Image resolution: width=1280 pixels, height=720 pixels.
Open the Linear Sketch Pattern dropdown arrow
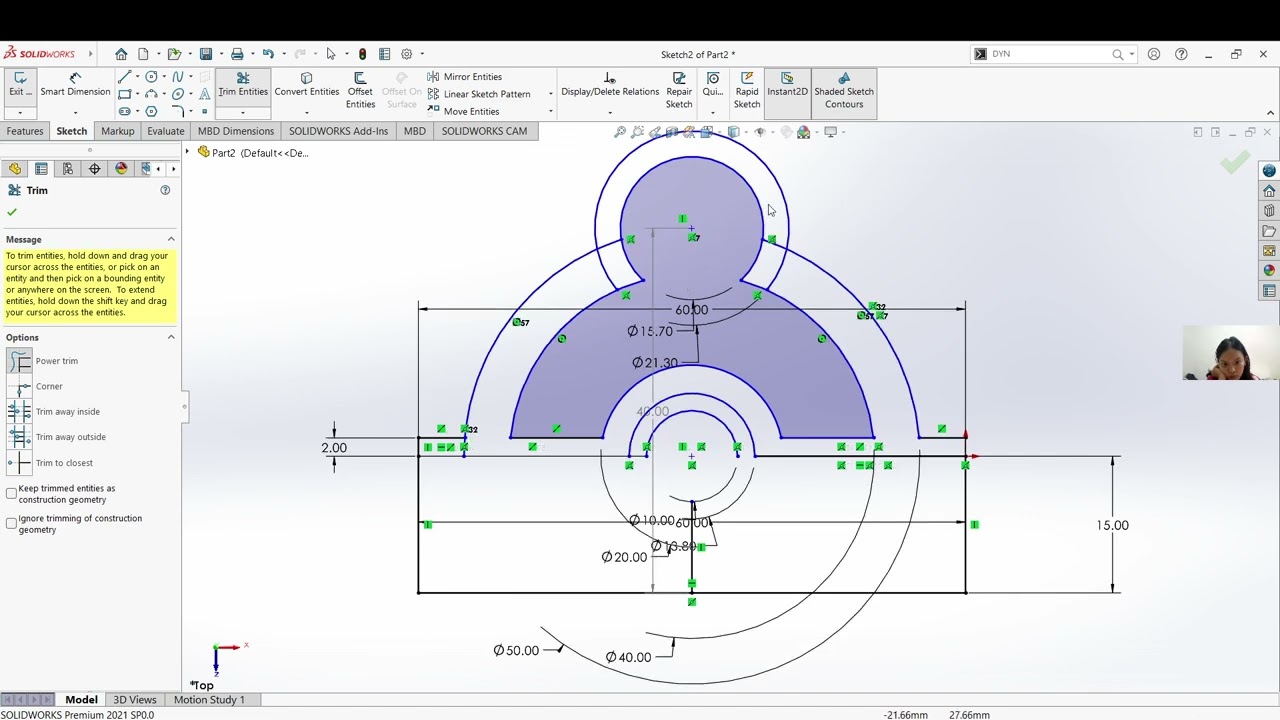[x=550, y=94]
